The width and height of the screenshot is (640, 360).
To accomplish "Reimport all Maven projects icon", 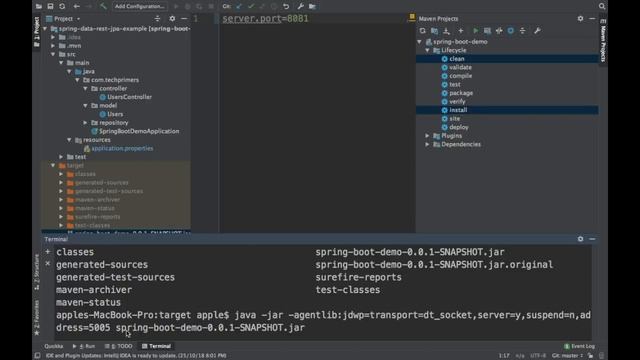I will (x=422, y=31).
